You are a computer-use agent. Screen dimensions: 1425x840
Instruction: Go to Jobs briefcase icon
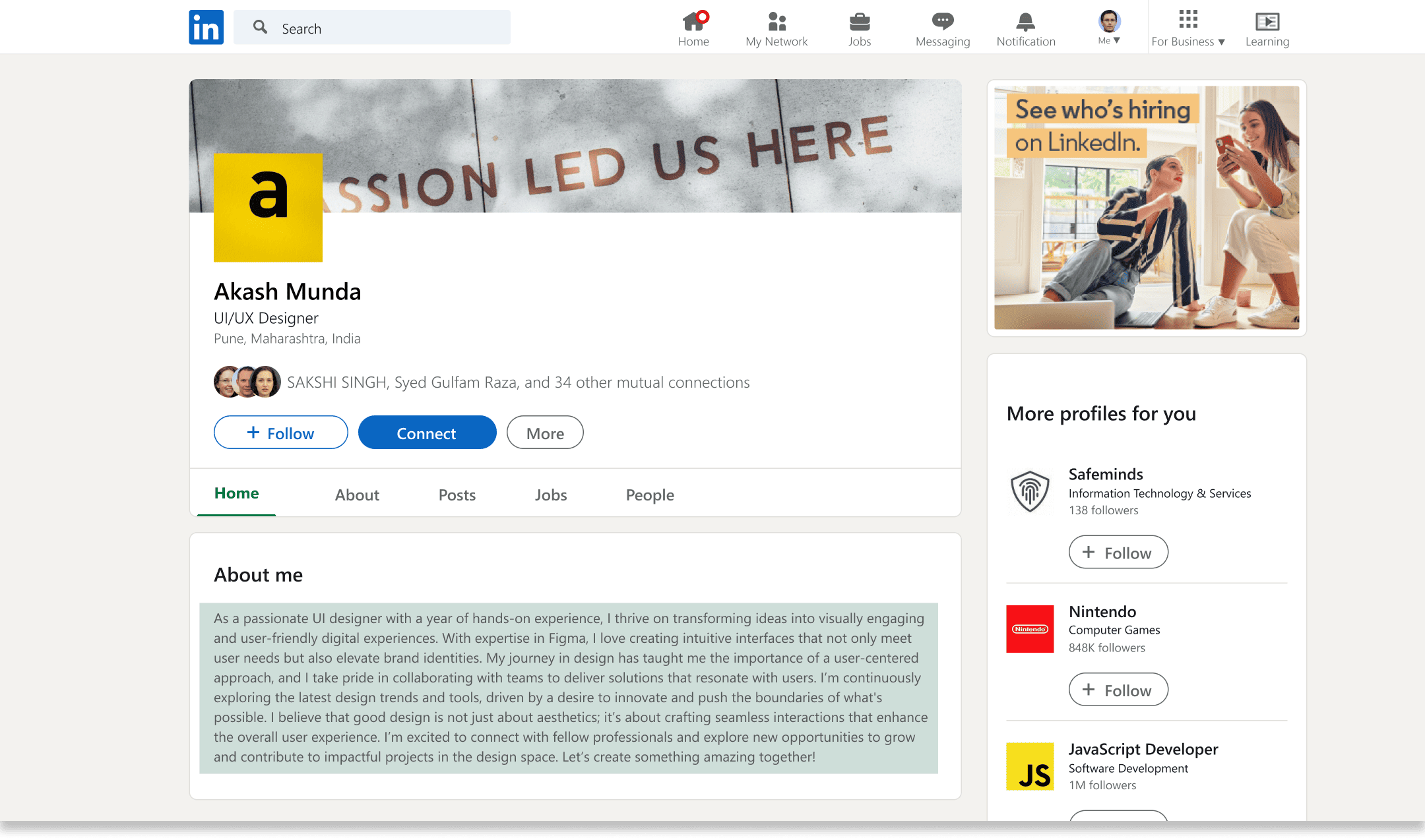(859, 22)
